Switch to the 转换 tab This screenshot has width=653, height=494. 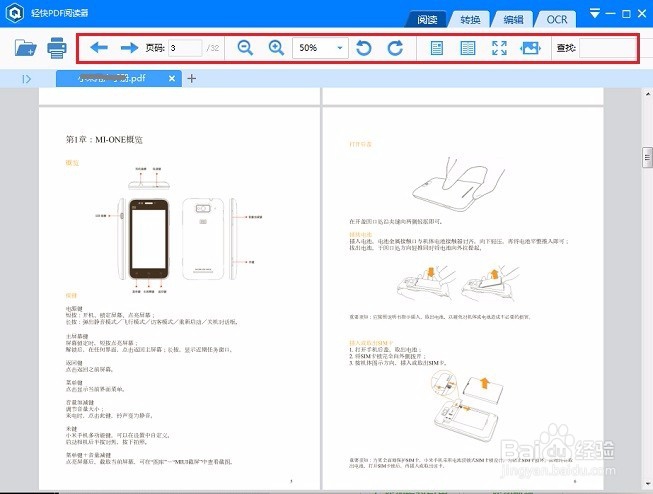470,19
